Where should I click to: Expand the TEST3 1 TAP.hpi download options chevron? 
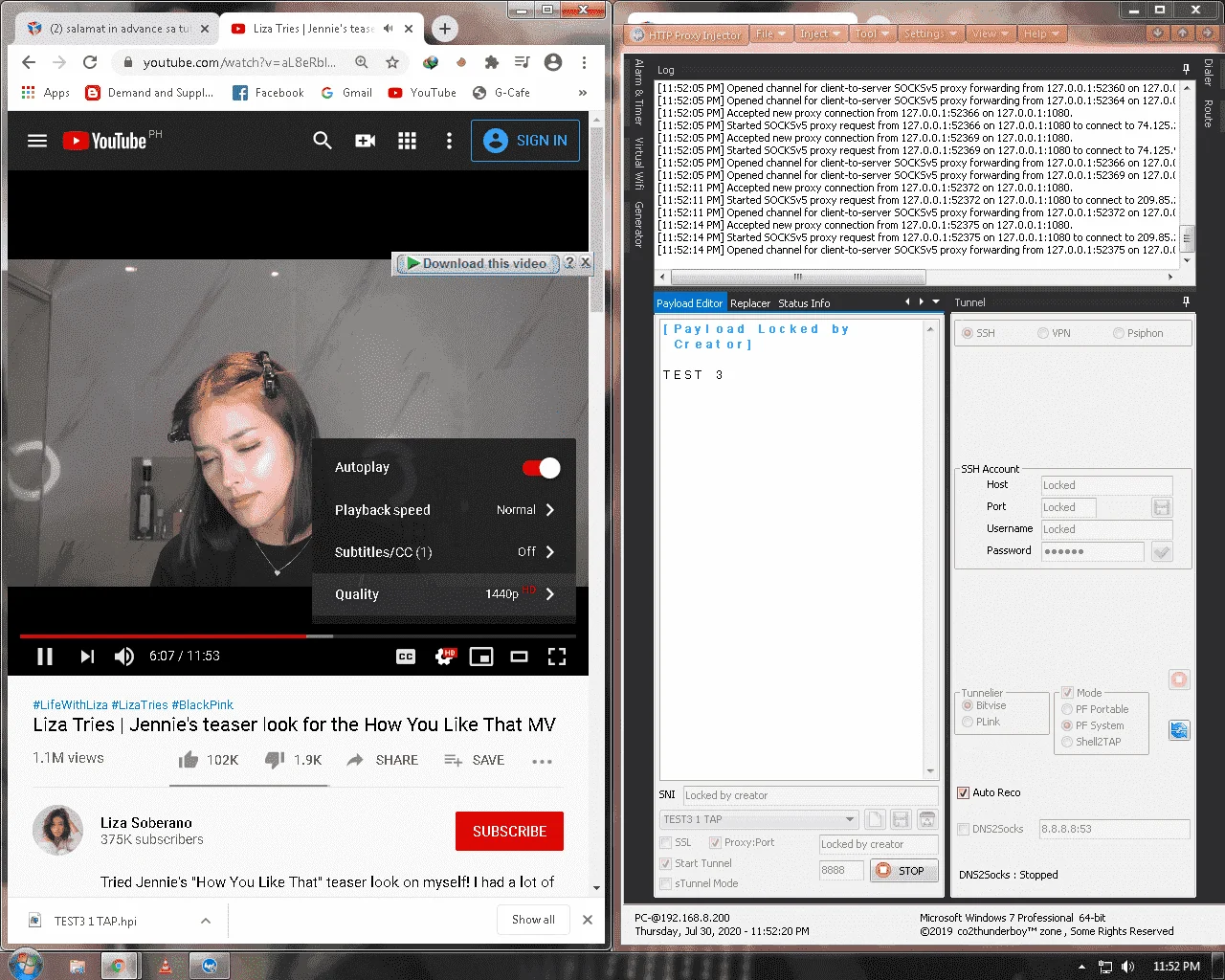205,921
